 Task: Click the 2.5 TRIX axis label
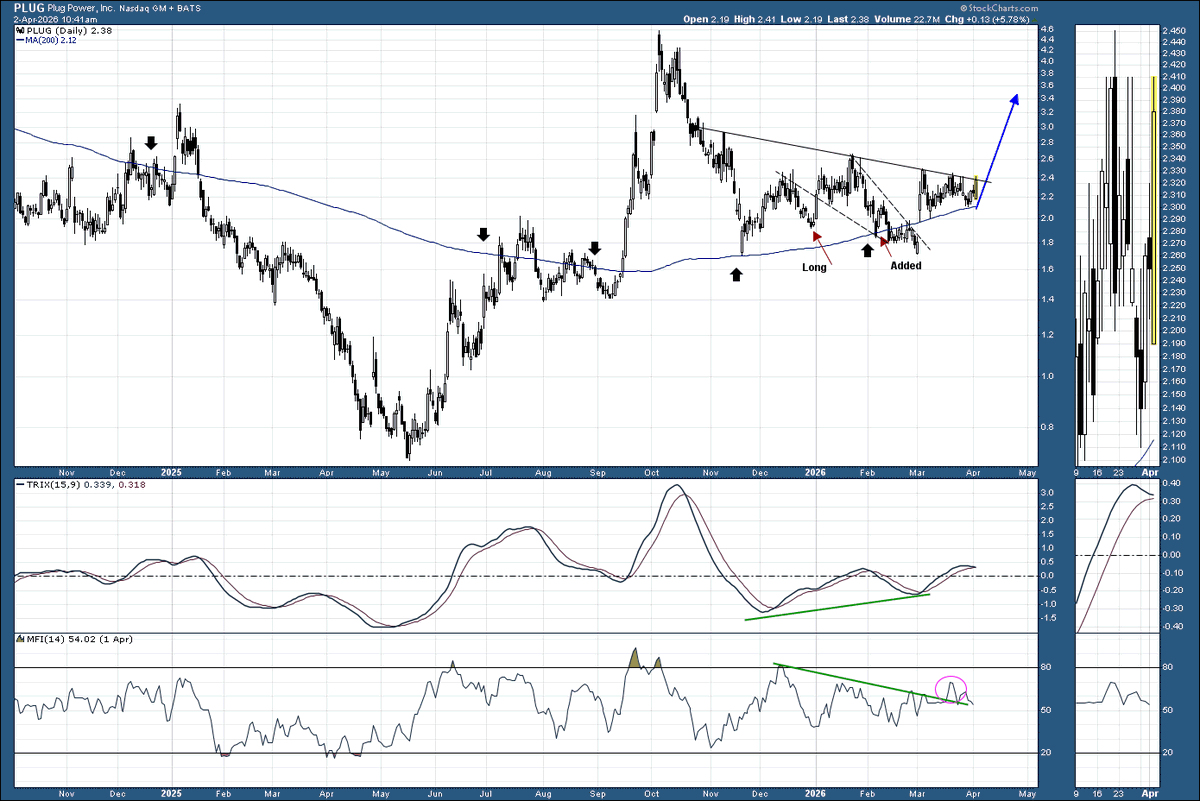pyautogui.click(x=1048, y=507)
